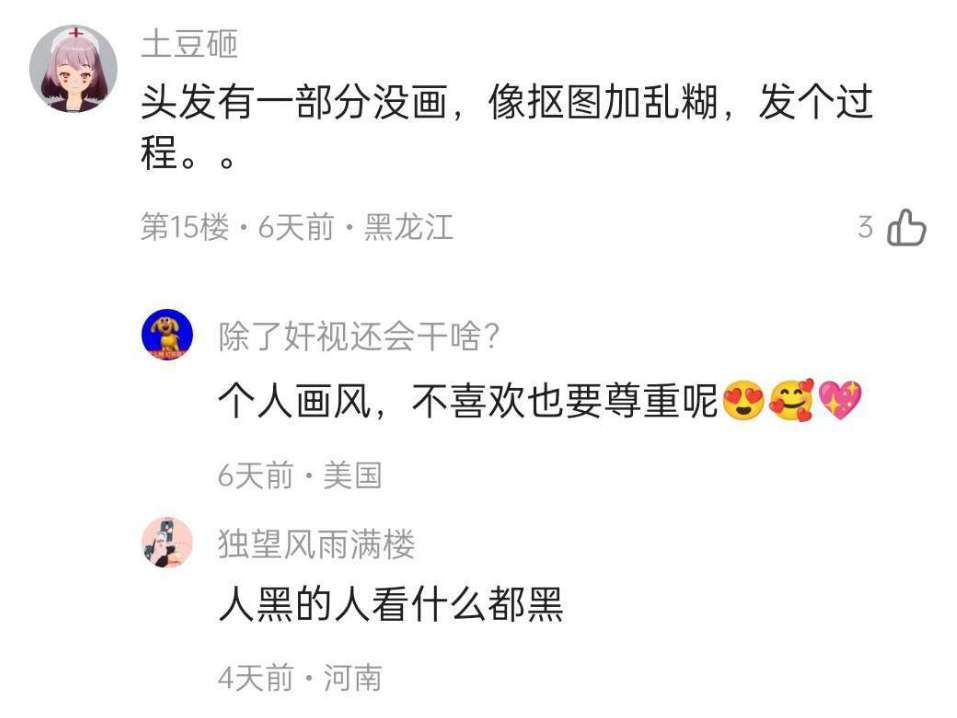Tap the 6天前 · 美国 timestamp line
This screenshot has width=957, height=718.
[300, 476]
